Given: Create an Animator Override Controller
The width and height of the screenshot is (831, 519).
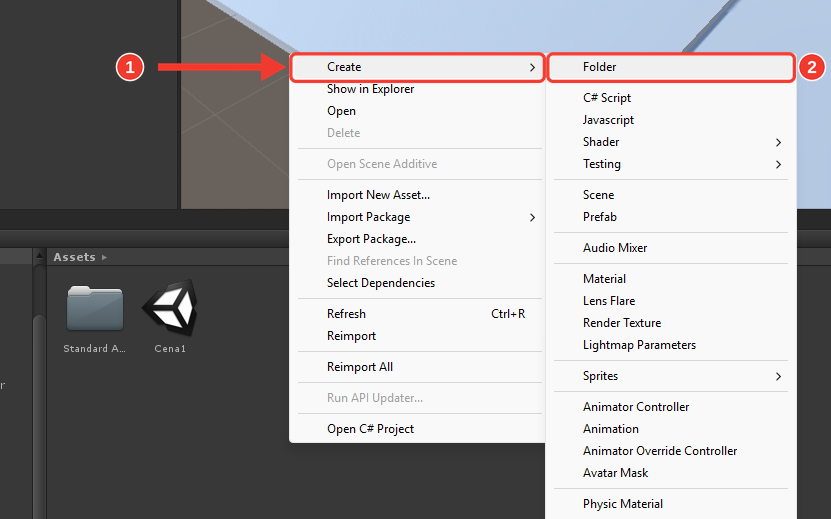Looking at the screenshot, I should coord(671,451).
